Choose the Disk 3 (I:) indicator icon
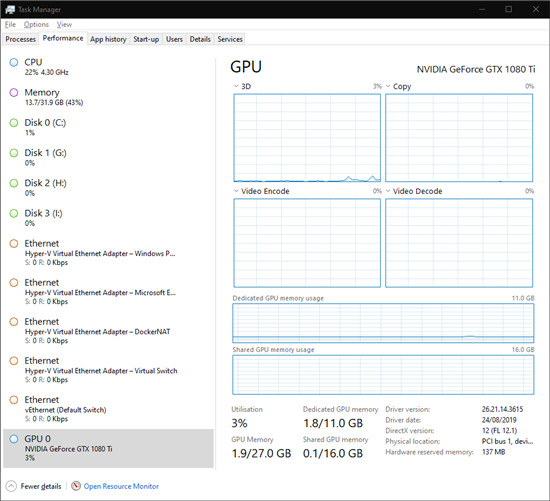Screen dimensions: 550x501 click(14, 213)
